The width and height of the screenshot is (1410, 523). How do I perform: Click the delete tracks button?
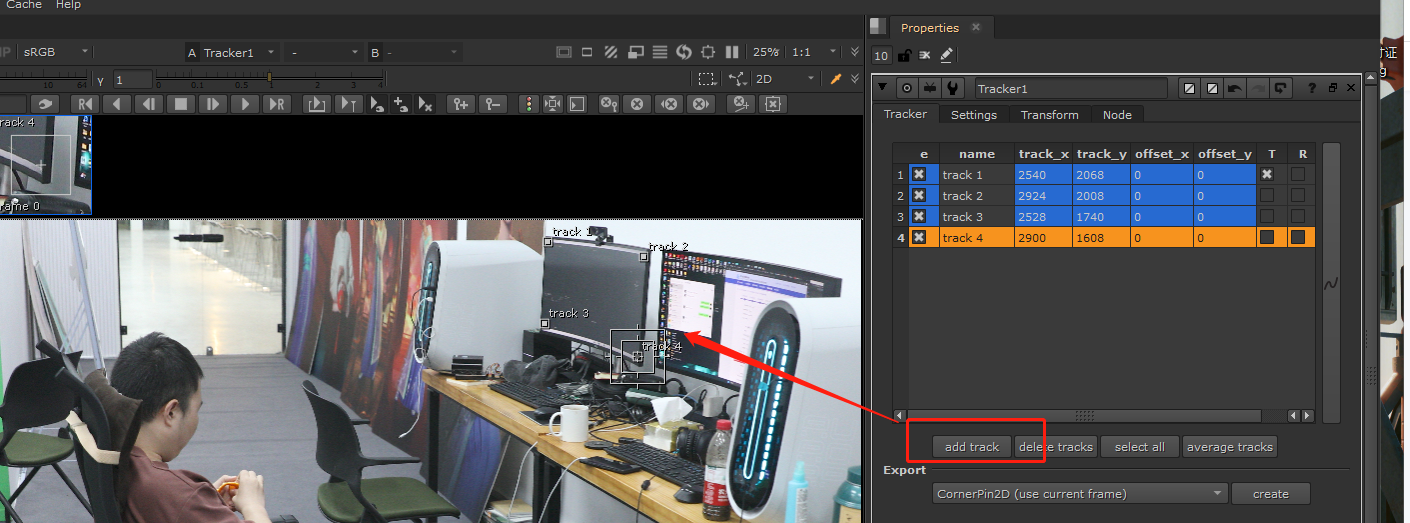click(1055, 447)
